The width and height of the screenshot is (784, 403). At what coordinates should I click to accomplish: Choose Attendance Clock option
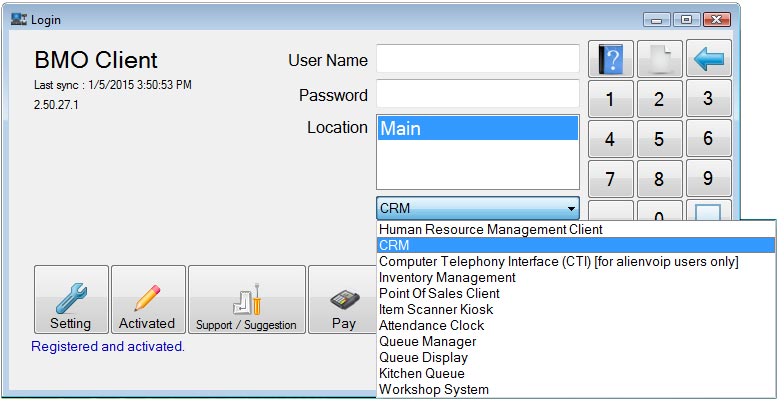coord(576,326)
